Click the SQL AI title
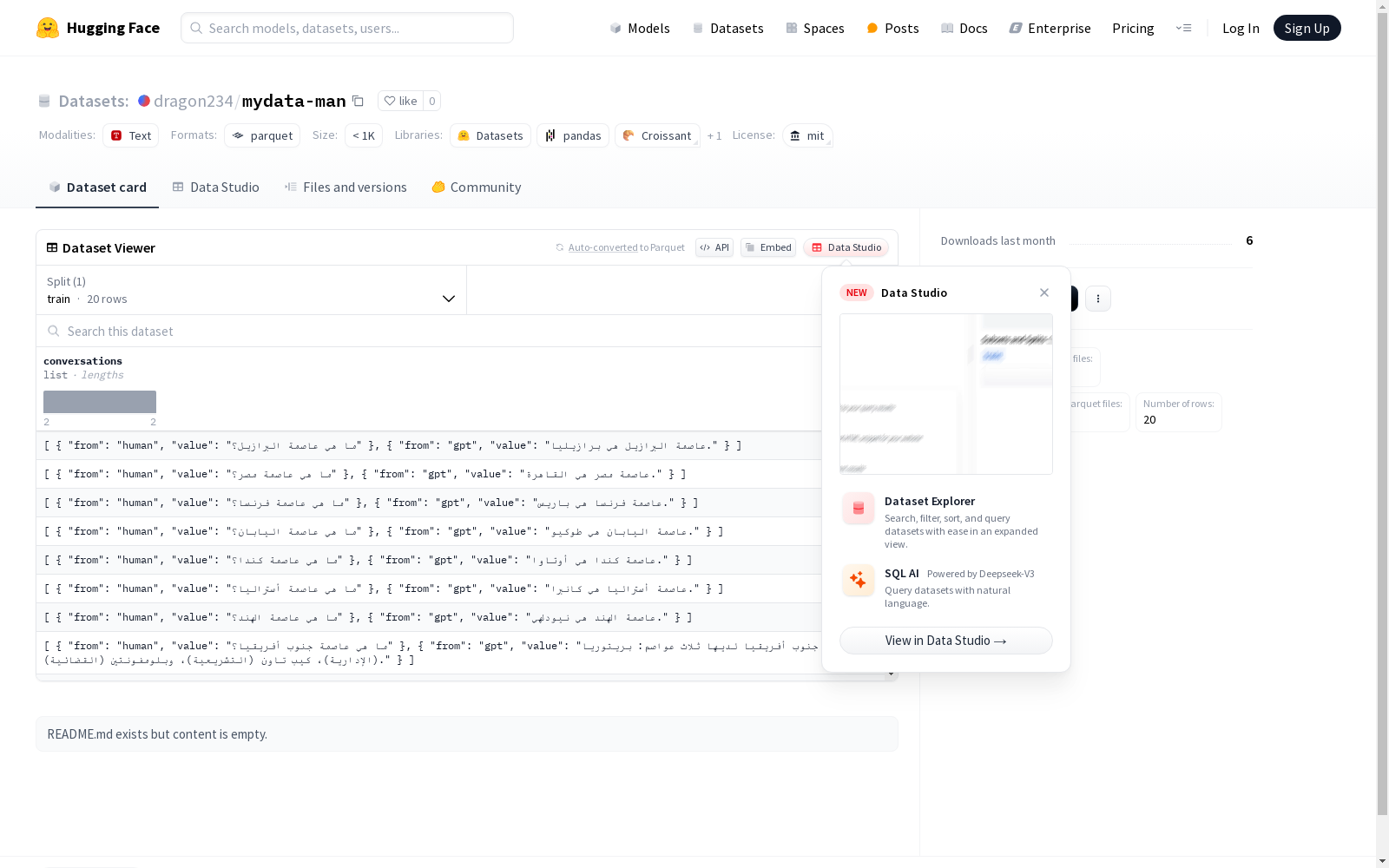Screen dimensions: 1389x868 pyautogui.click(x=902, y=574)
